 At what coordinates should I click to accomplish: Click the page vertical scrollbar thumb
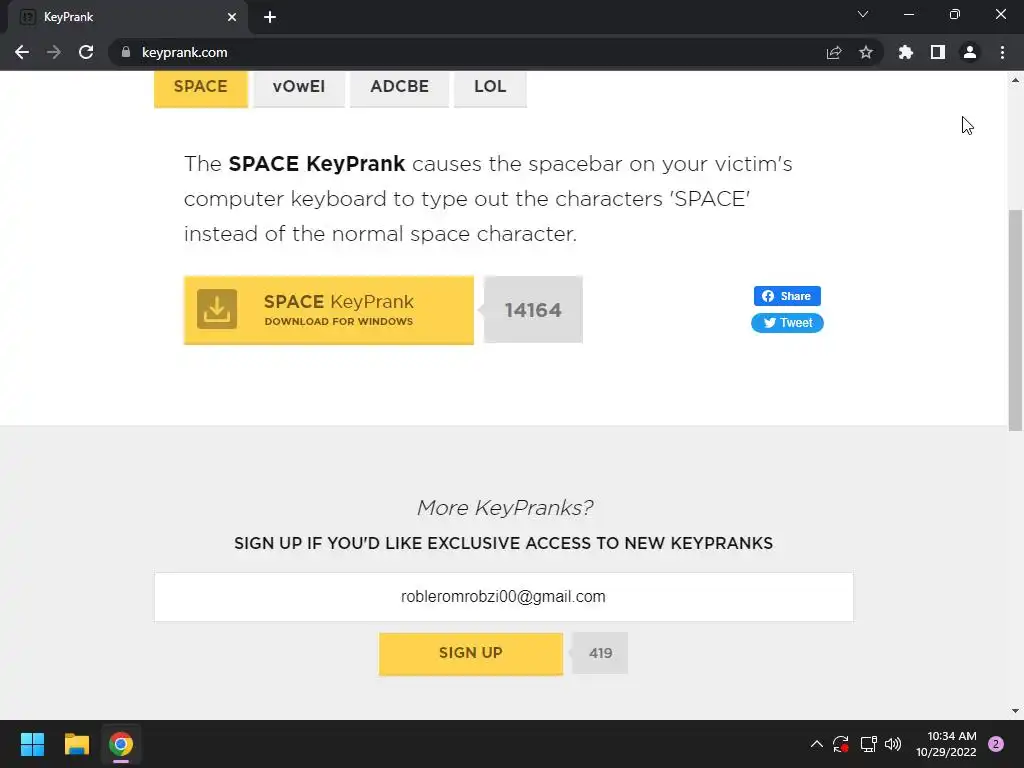pyautogui.click(x=1015, y=320)
